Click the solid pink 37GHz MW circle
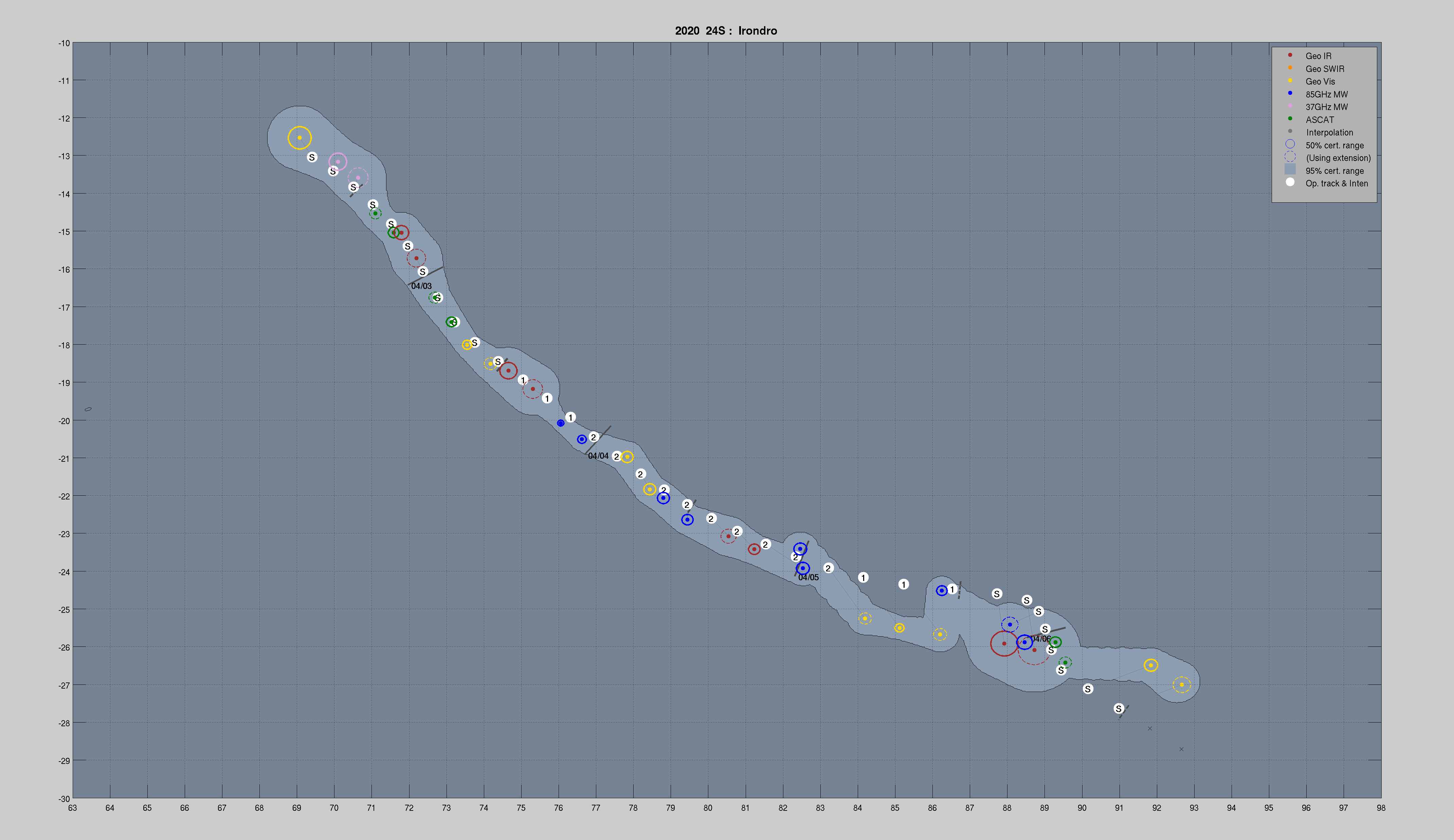 (x=338, y=162)
